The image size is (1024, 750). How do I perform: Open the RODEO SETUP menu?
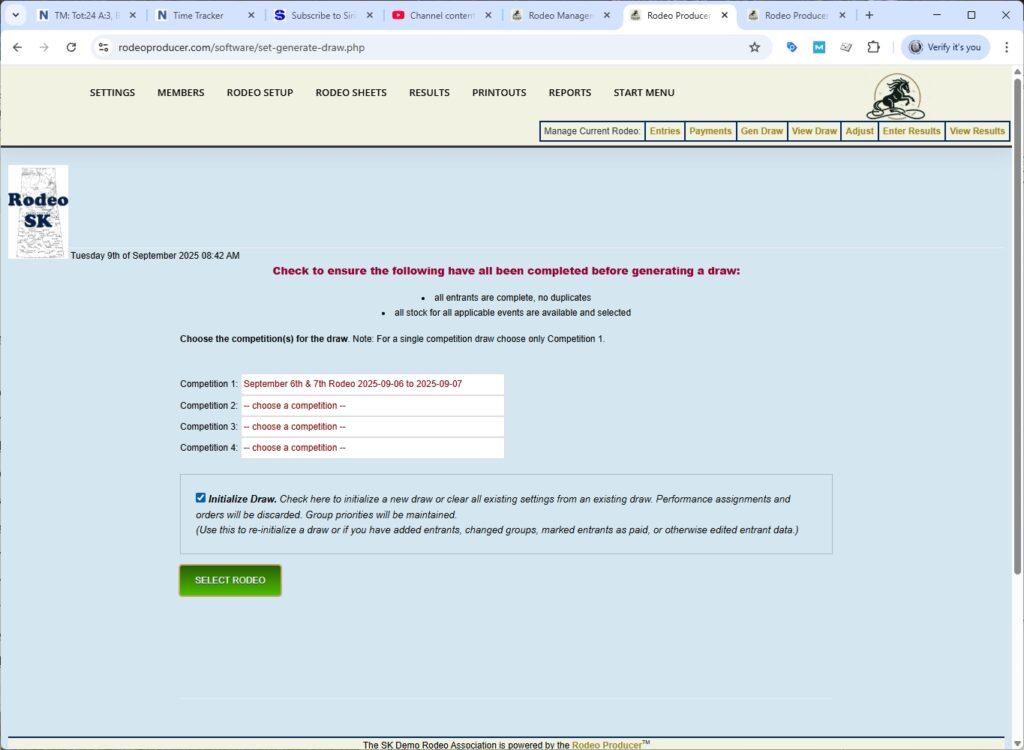(x=259, y=93)
